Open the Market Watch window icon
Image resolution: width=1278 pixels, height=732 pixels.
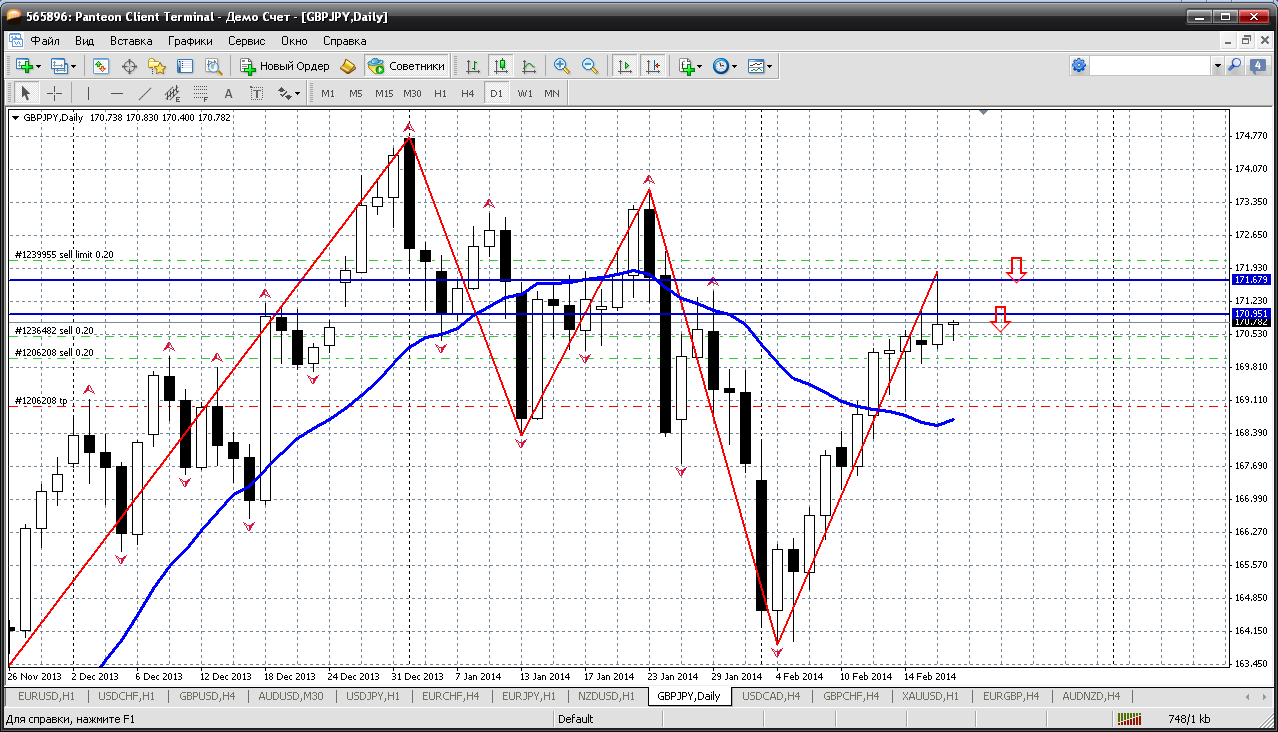click(101, 66)
